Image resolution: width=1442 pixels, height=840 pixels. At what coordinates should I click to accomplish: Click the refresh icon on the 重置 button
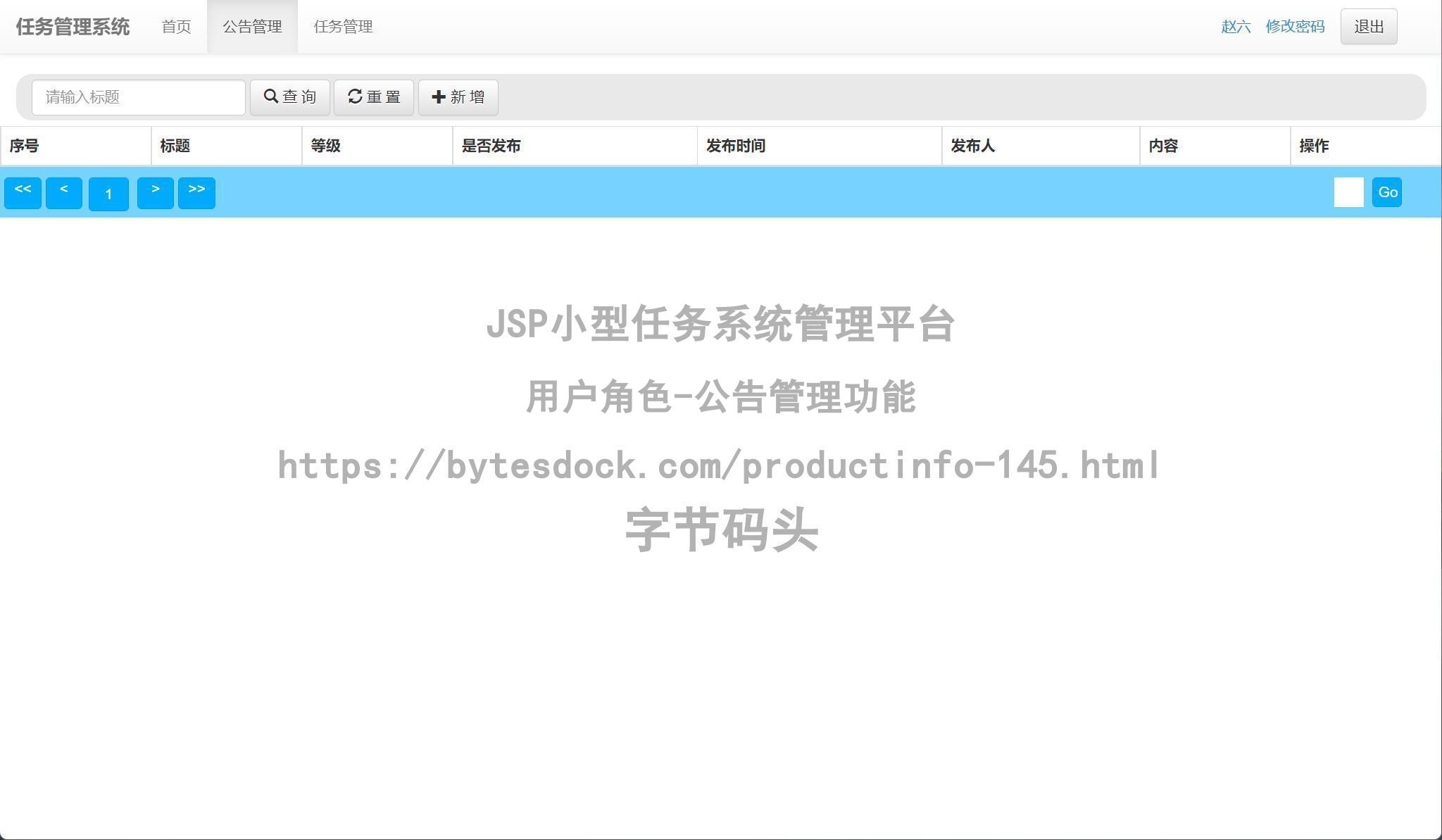coord(356,96)
